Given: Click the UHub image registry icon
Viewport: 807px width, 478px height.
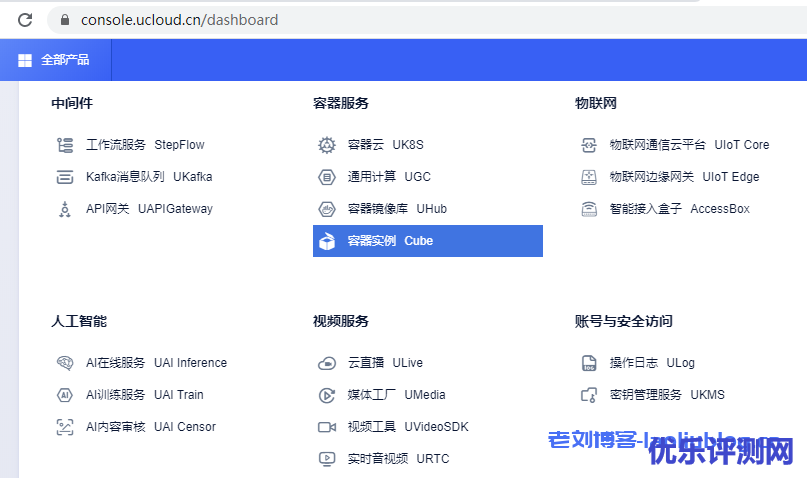Looking at the screenshot, I should point(327,209).
